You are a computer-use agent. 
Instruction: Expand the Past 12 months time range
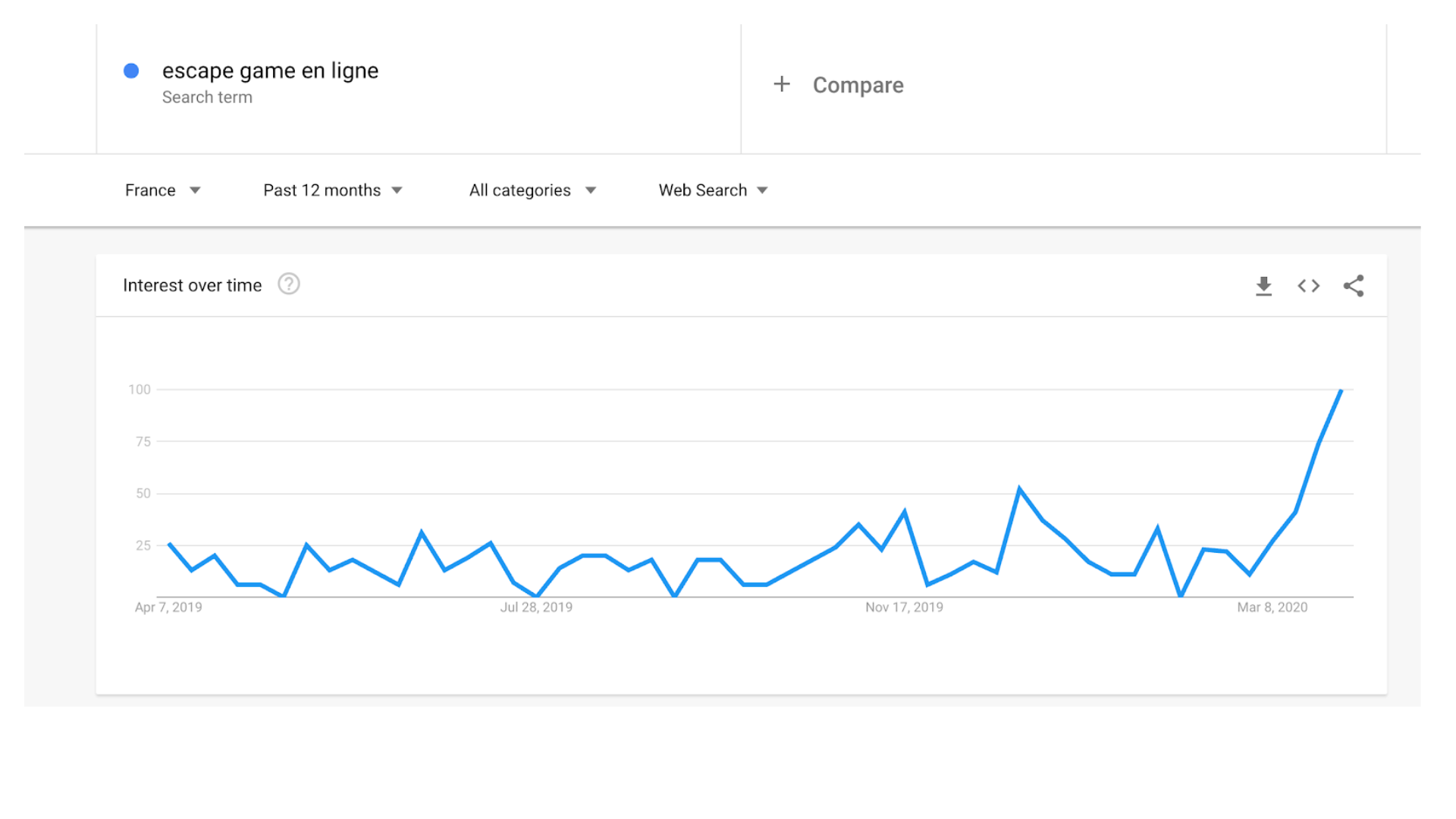point(333,190)
